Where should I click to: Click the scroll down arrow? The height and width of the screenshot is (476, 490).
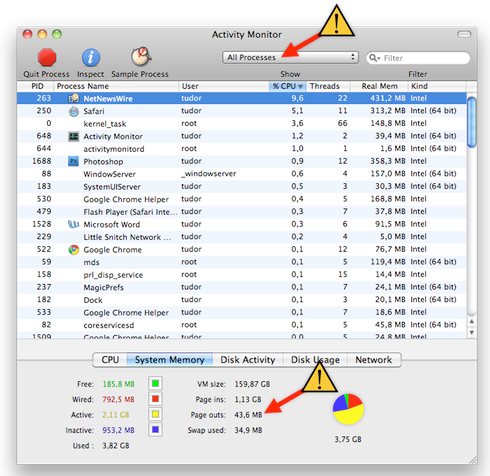[471, 333]
